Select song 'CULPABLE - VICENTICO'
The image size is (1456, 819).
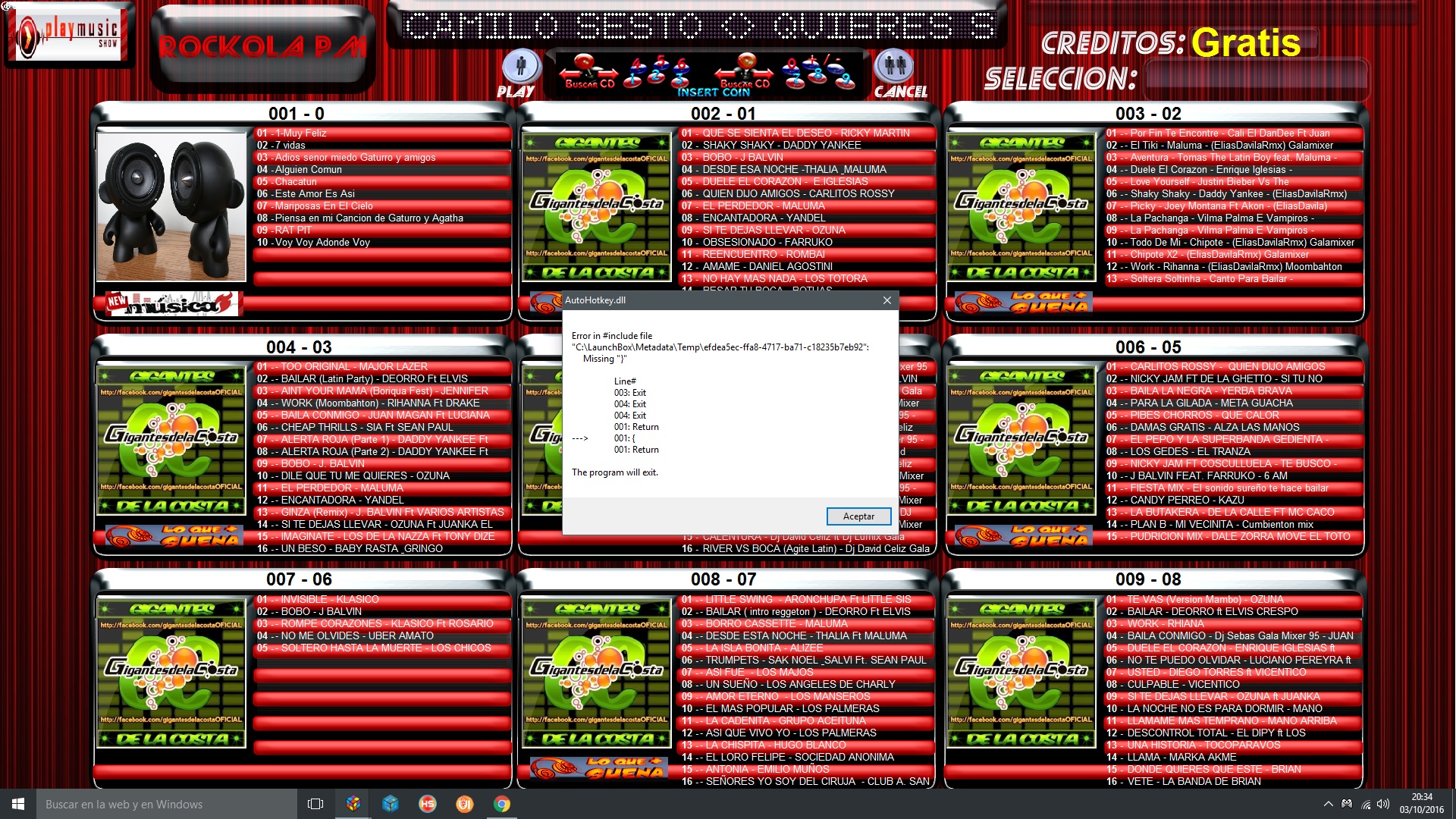point(1232,684)
